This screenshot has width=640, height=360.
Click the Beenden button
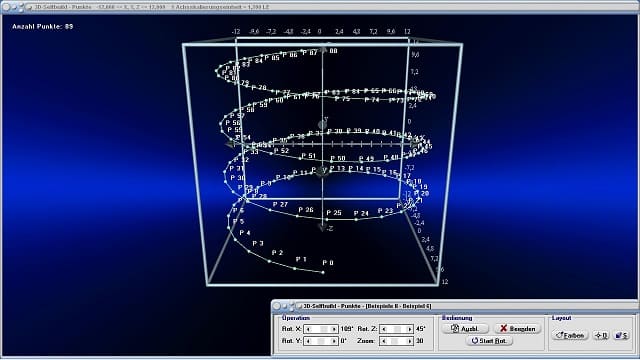[x=518, y=329]
